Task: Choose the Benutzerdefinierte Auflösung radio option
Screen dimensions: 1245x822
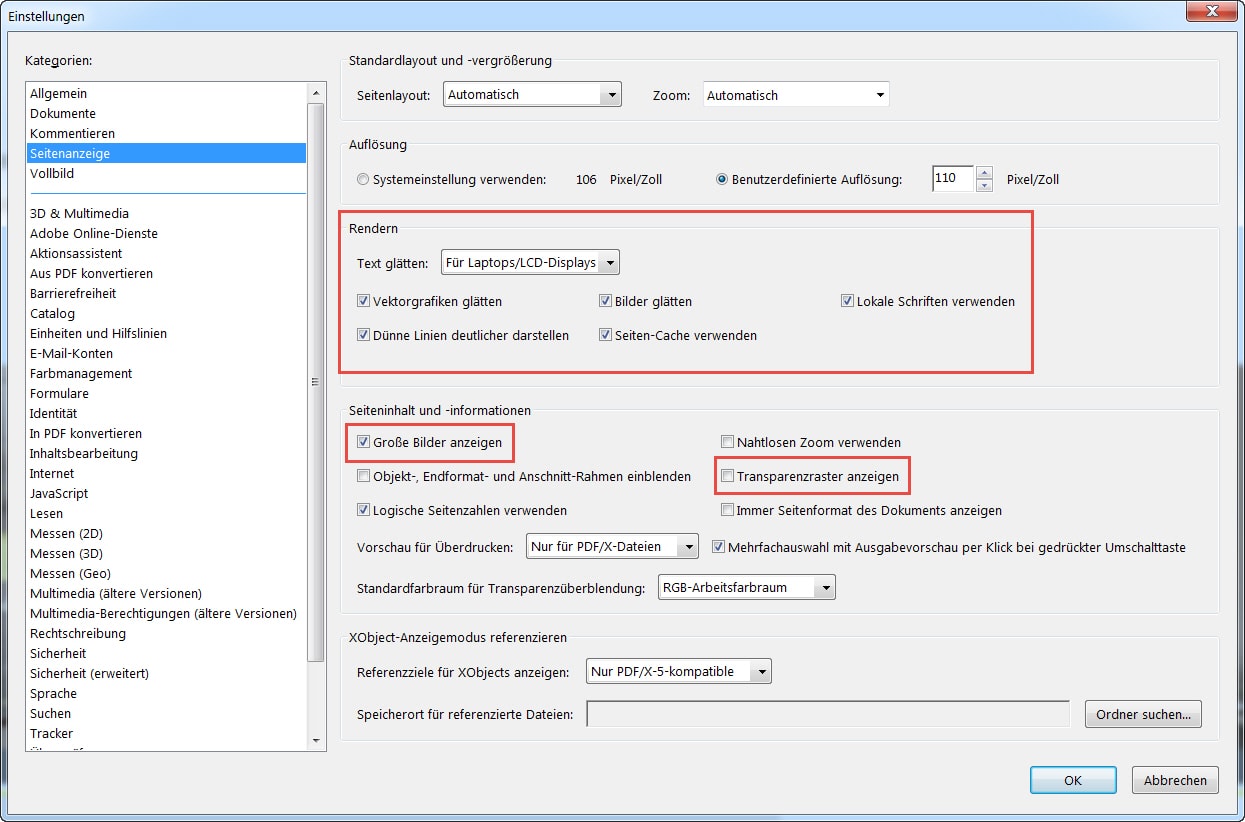Action: (722, 180)
